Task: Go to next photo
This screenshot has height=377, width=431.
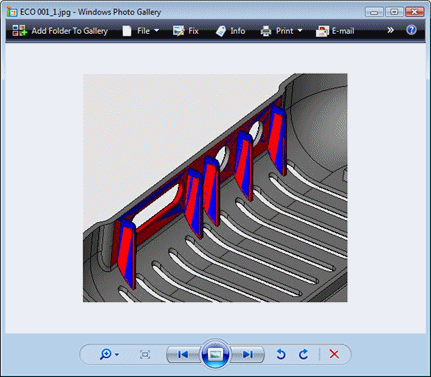Action: [x=247, y=354]
